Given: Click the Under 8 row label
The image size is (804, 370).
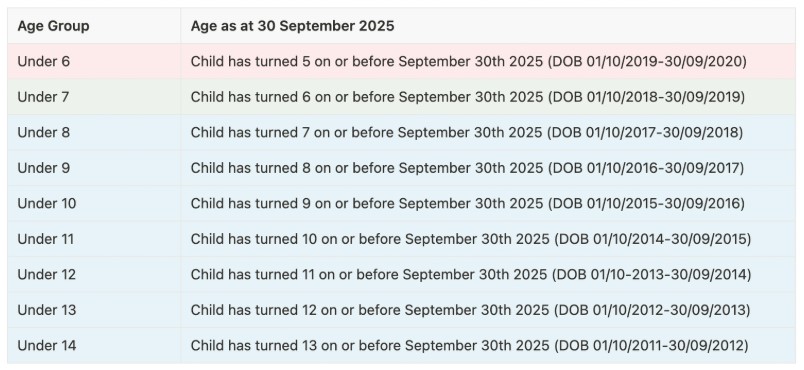Looking at the screenshot, I should (x=44, y=132).
